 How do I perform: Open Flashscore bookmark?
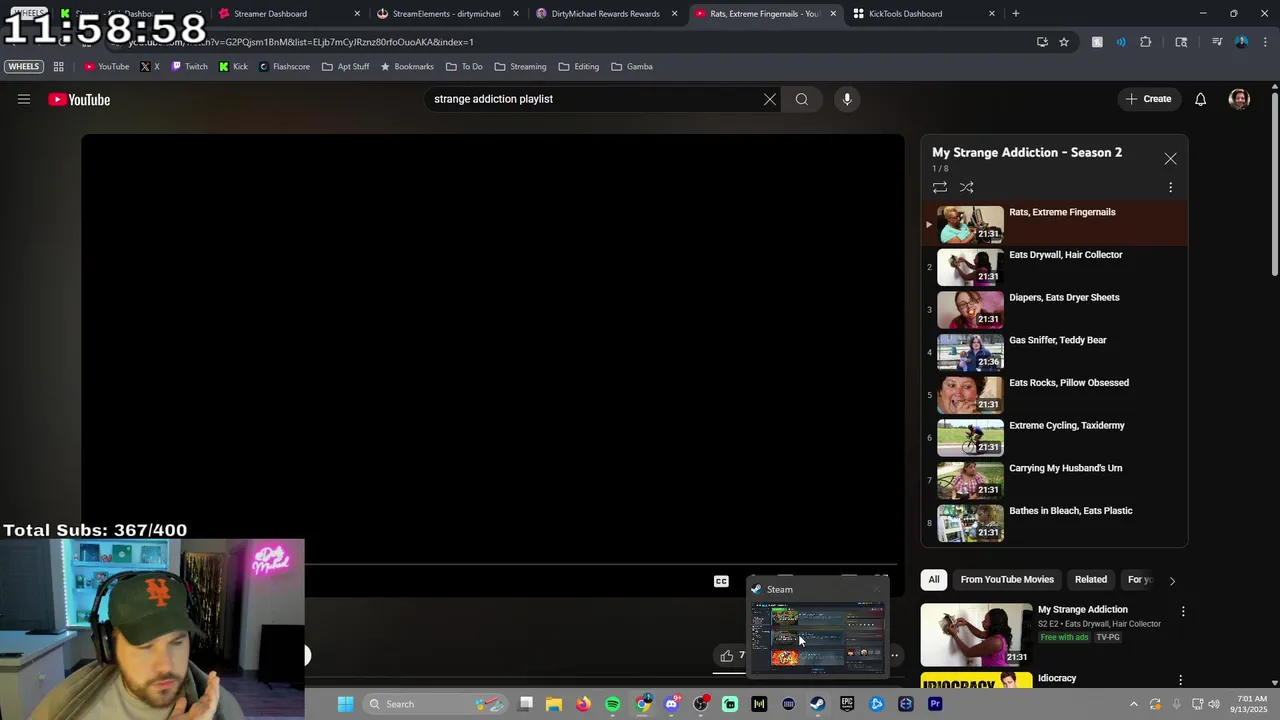[284, 67]
